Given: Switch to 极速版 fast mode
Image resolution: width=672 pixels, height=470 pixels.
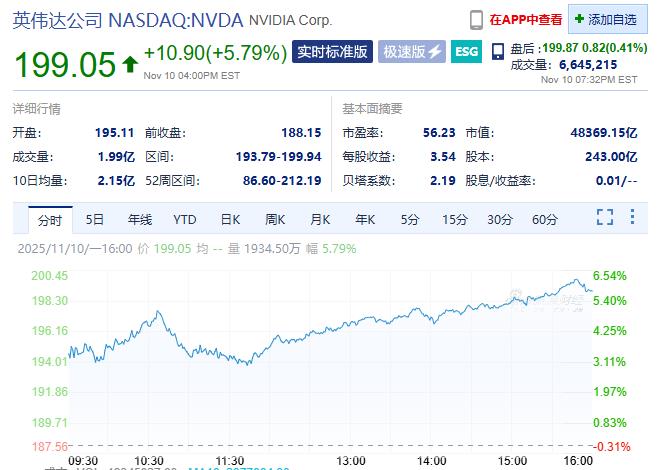Looking at the screenshot, I should [412, 52].
